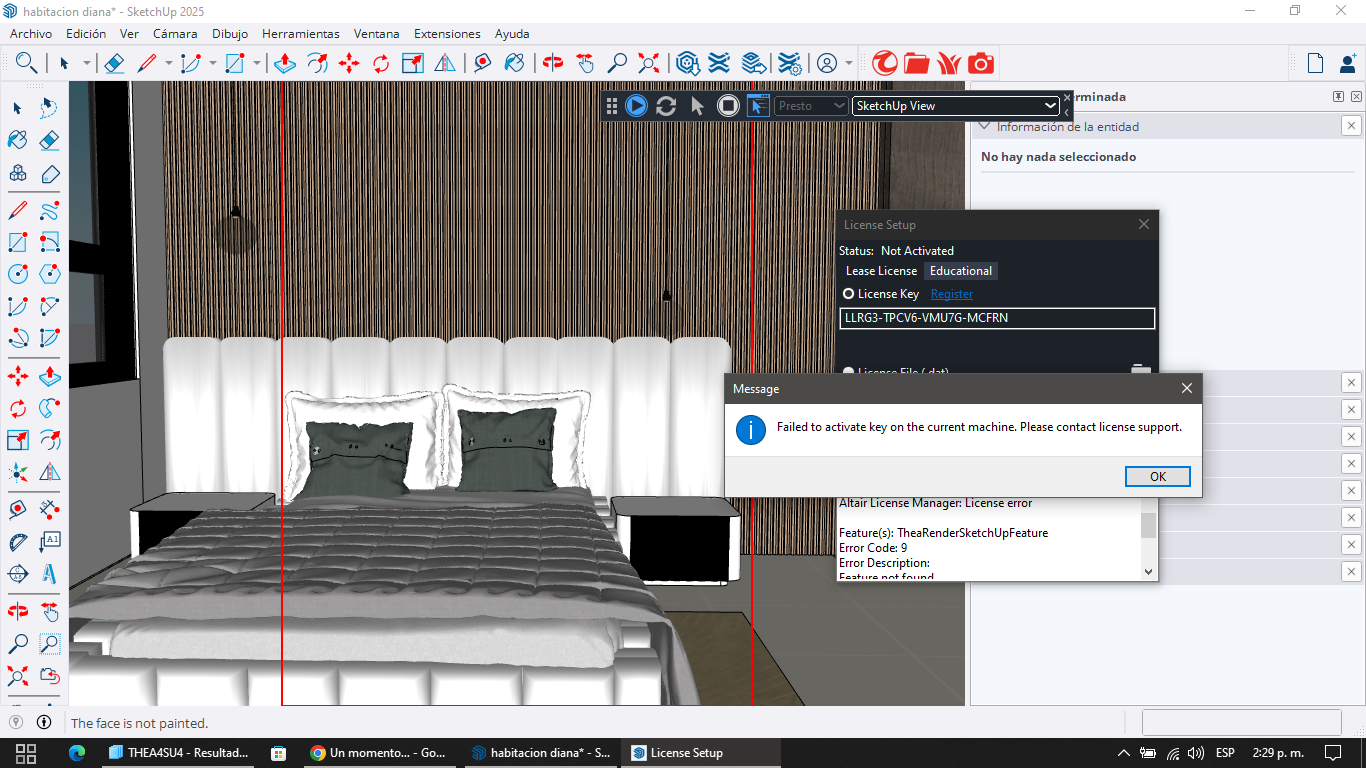Select the Protractor tool in left toolbar
Viewport: 1366px width, 768px height.
(18, 542)
